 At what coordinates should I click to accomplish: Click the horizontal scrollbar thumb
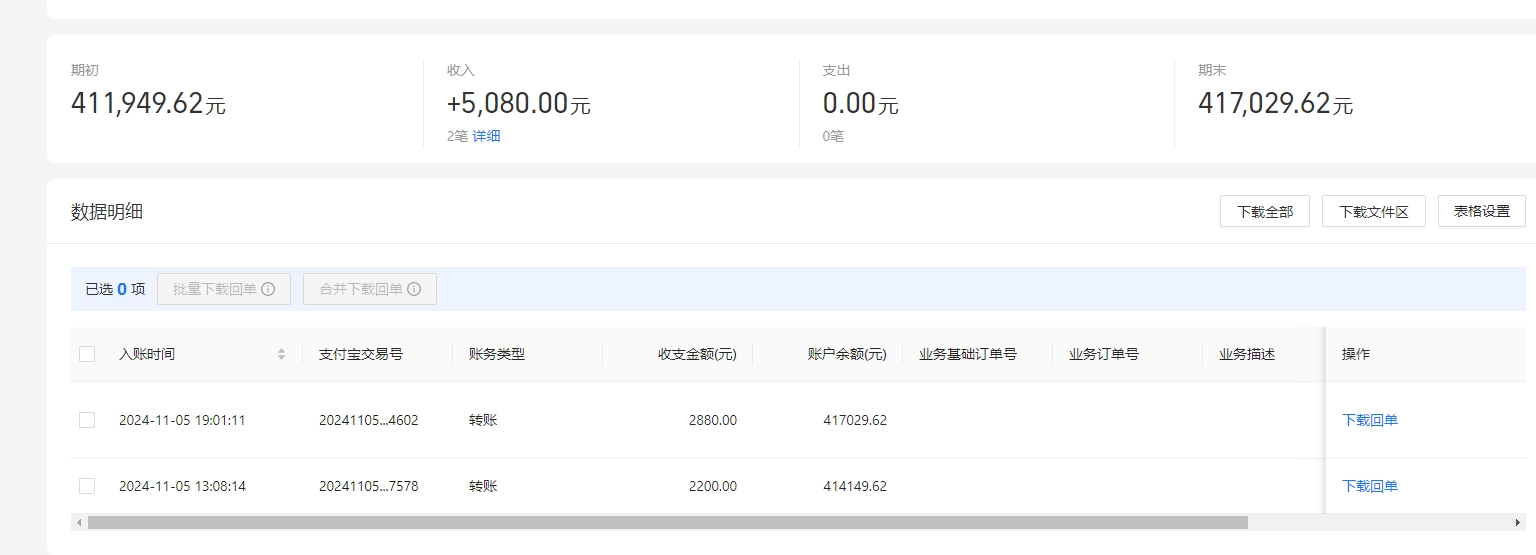click(668, 522)
